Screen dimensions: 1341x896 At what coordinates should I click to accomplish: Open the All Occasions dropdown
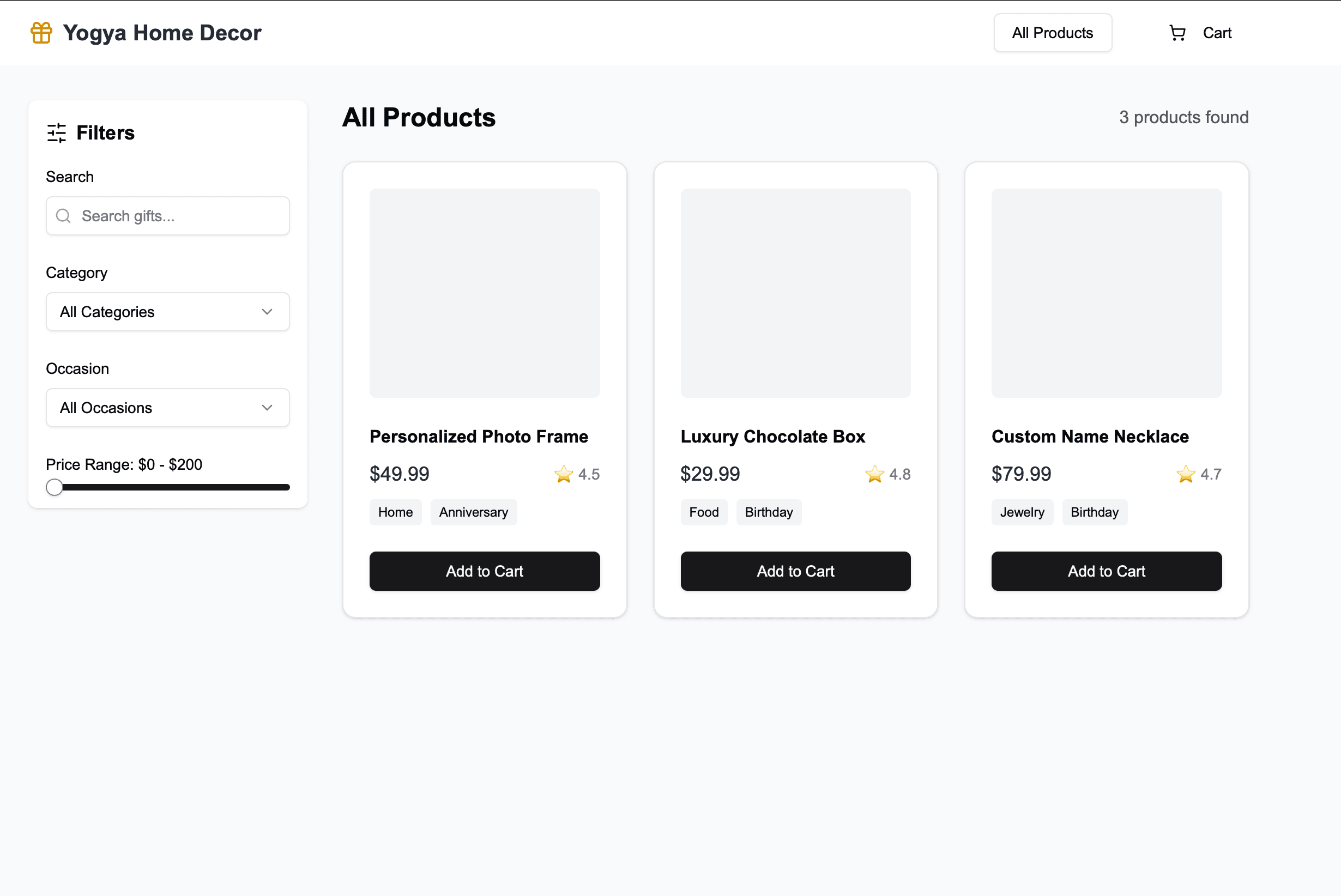[167, 408]
